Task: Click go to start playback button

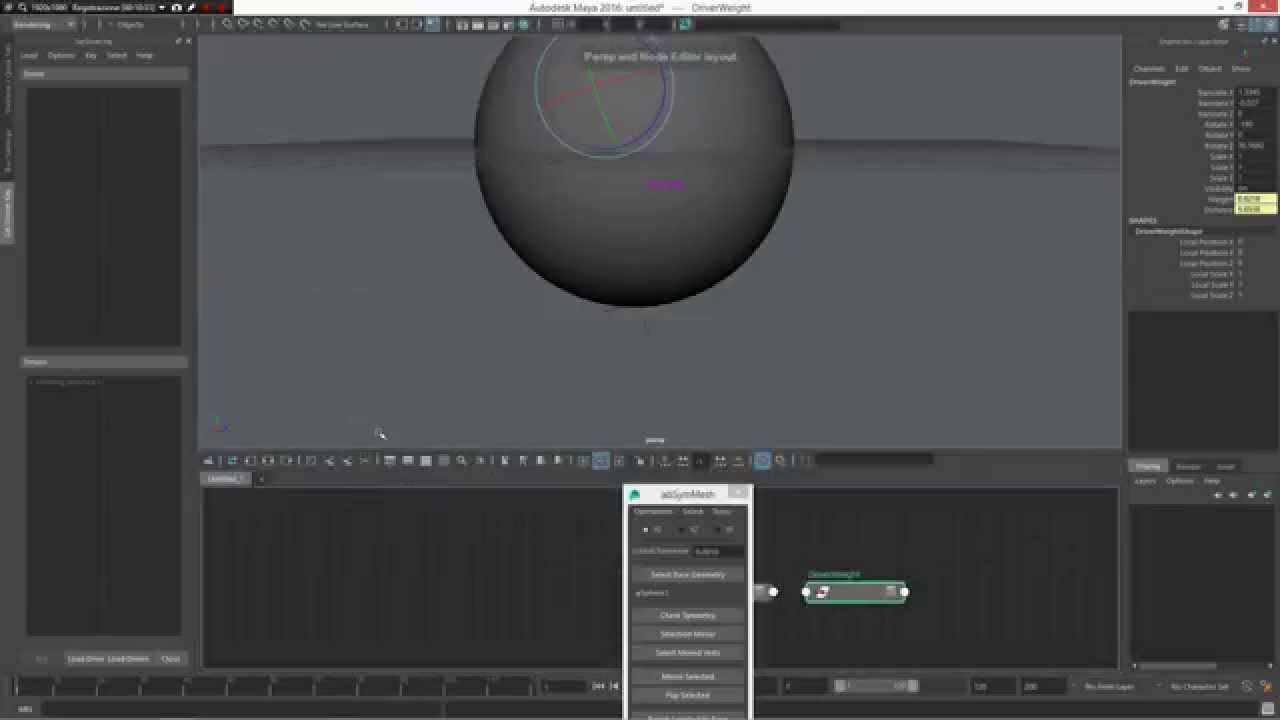Action: coord(598,686)
